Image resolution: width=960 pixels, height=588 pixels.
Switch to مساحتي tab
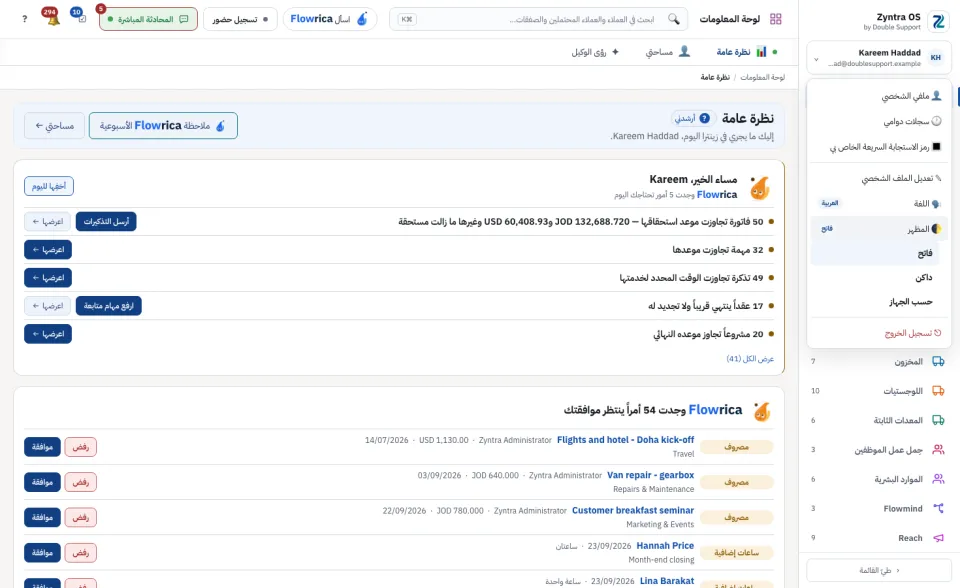(668, 52)
